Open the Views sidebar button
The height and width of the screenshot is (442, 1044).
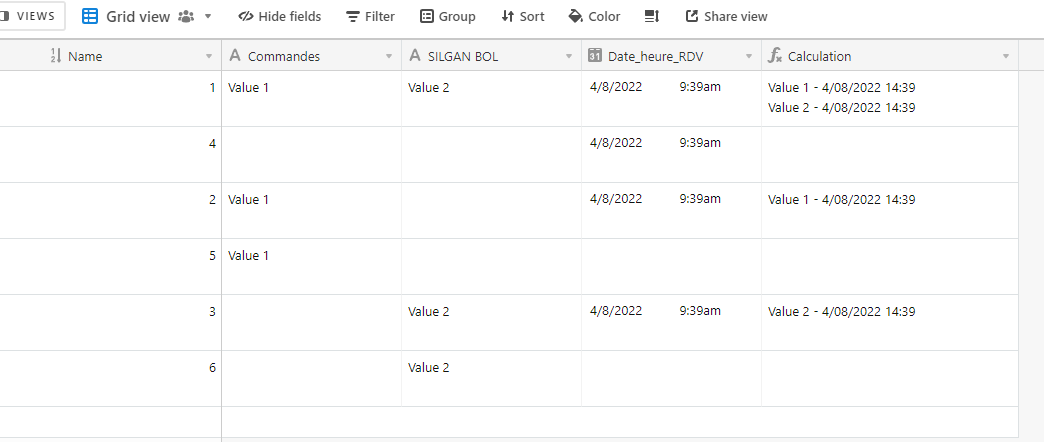coord(30,16)
